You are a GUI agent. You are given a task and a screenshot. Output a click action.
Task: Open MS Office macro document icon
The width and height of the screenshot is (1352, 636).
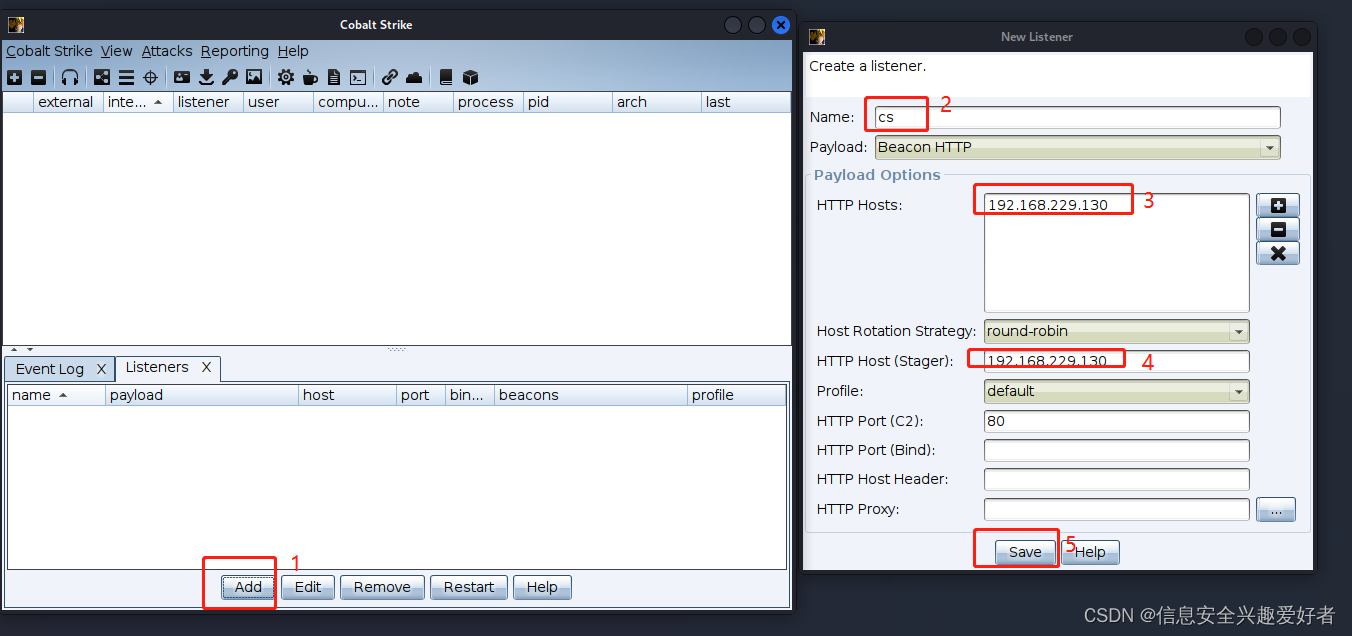coord(334,77)
